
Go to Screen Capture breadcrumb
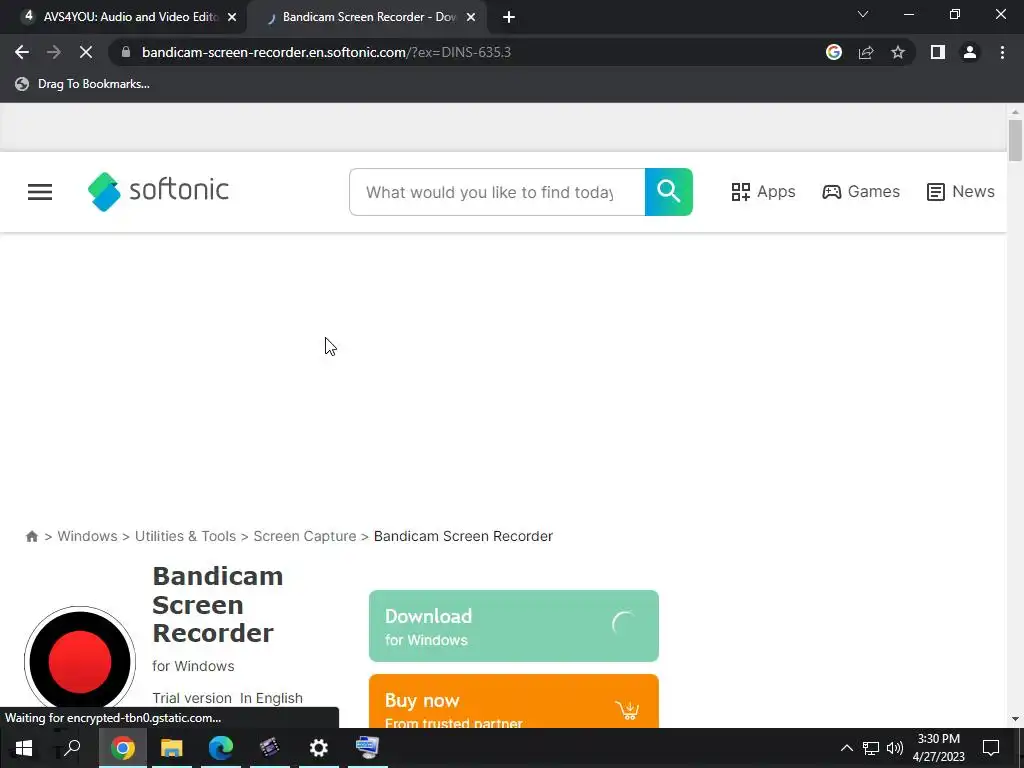(x=305, y=536)
